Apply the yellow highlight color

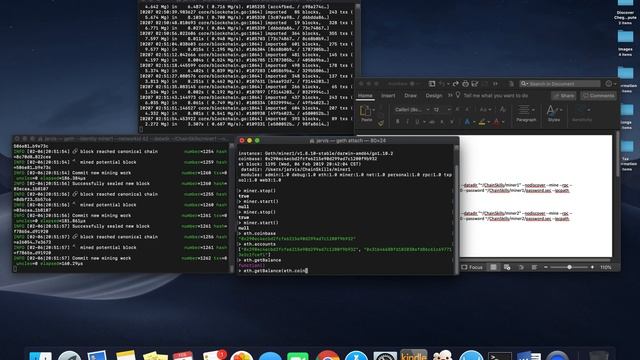point(482,122)
